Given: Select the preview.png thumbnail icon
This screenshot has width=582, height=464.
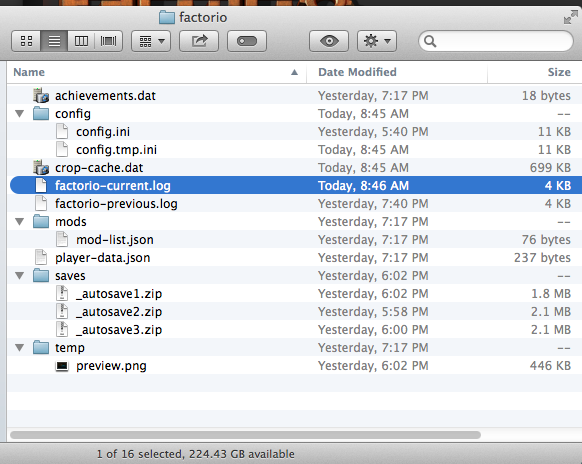Looking at the screenshot, I should 62,366.
